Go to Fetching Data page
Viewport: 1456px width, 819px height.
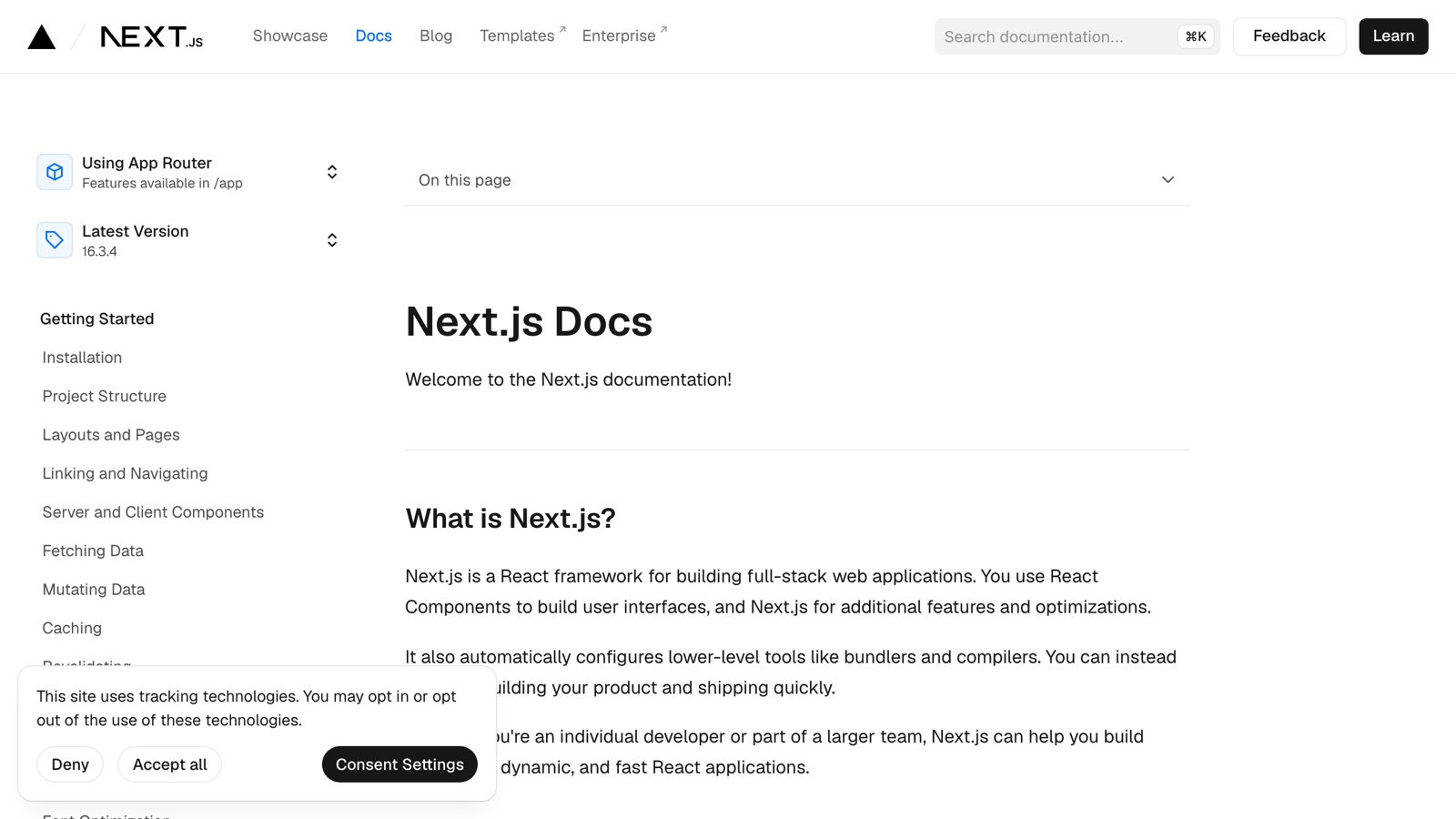pos(93,551)
